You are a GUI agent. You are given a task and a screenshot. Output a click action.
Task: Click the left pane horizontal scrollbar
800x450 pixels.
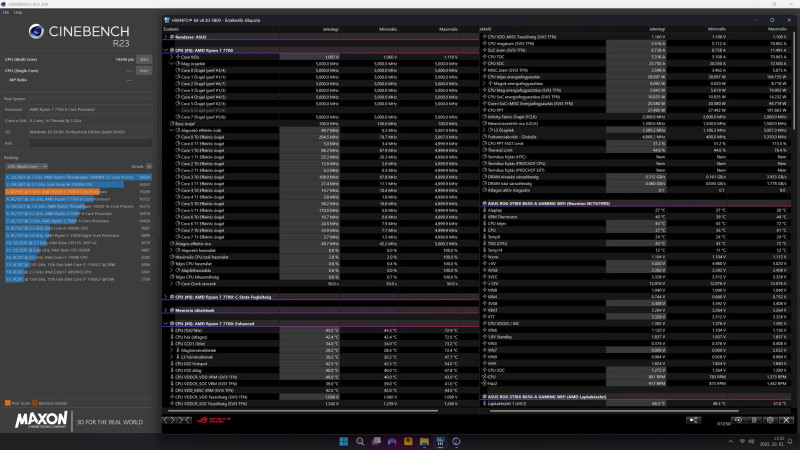point(303,410)
